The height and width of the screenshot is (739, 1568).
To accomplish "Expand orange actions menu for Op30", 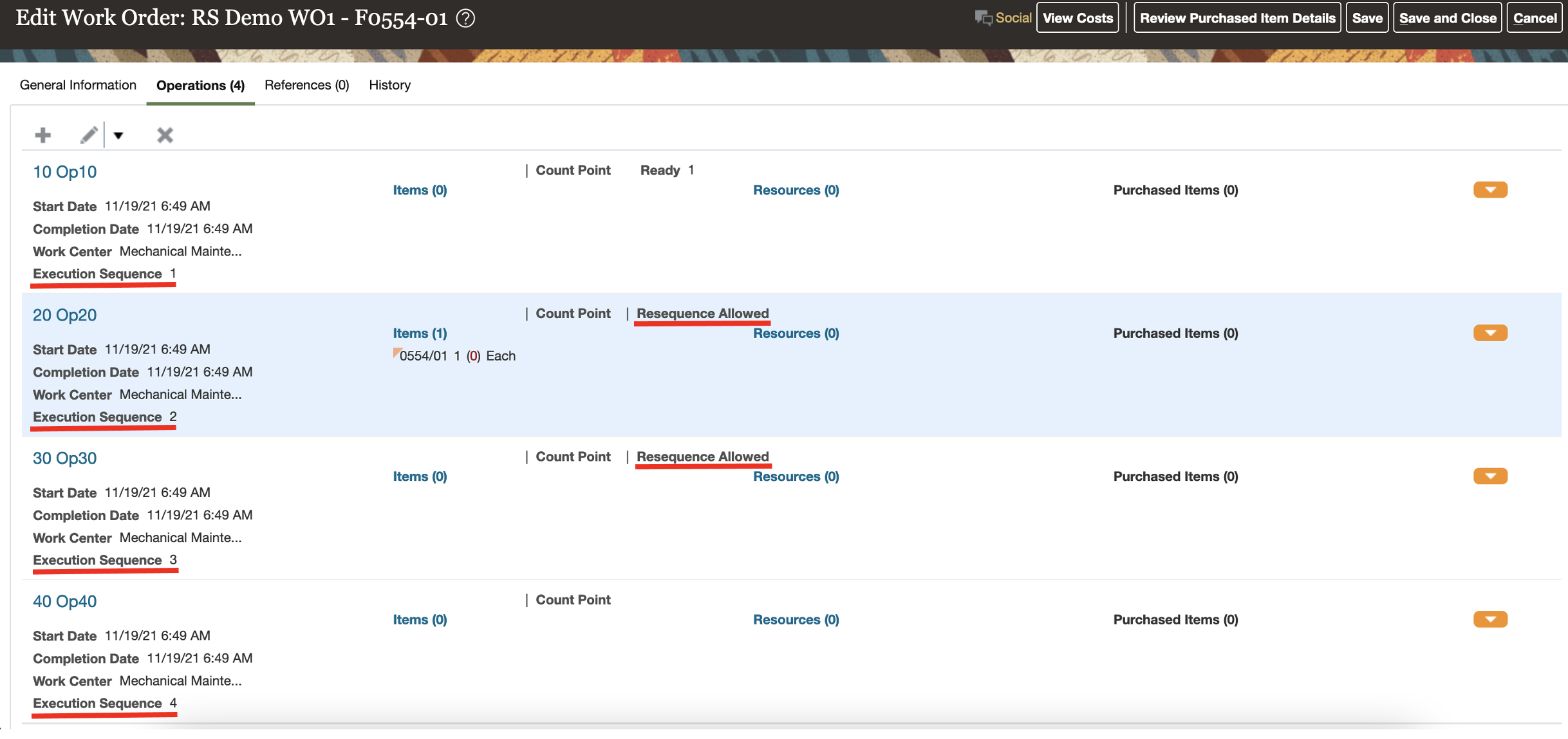I will (x=1490, y=476).
